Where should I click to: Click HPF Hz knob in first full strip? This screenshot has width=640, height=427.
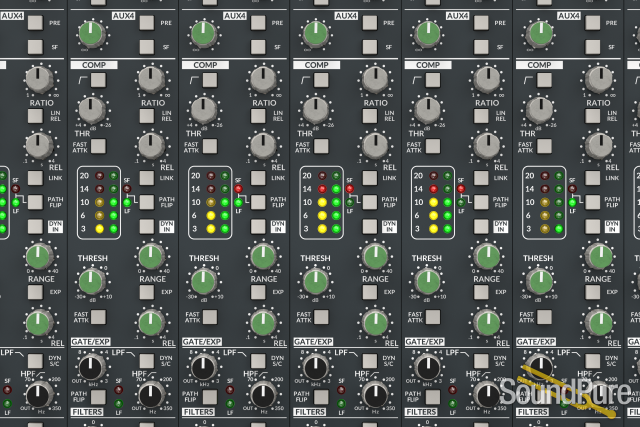click(151, 395)
